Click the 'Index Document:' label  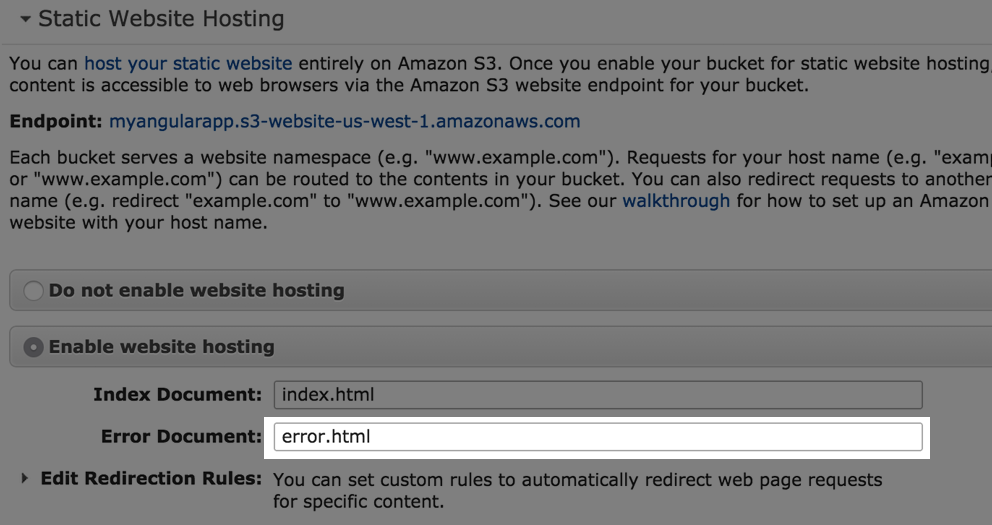177,394
